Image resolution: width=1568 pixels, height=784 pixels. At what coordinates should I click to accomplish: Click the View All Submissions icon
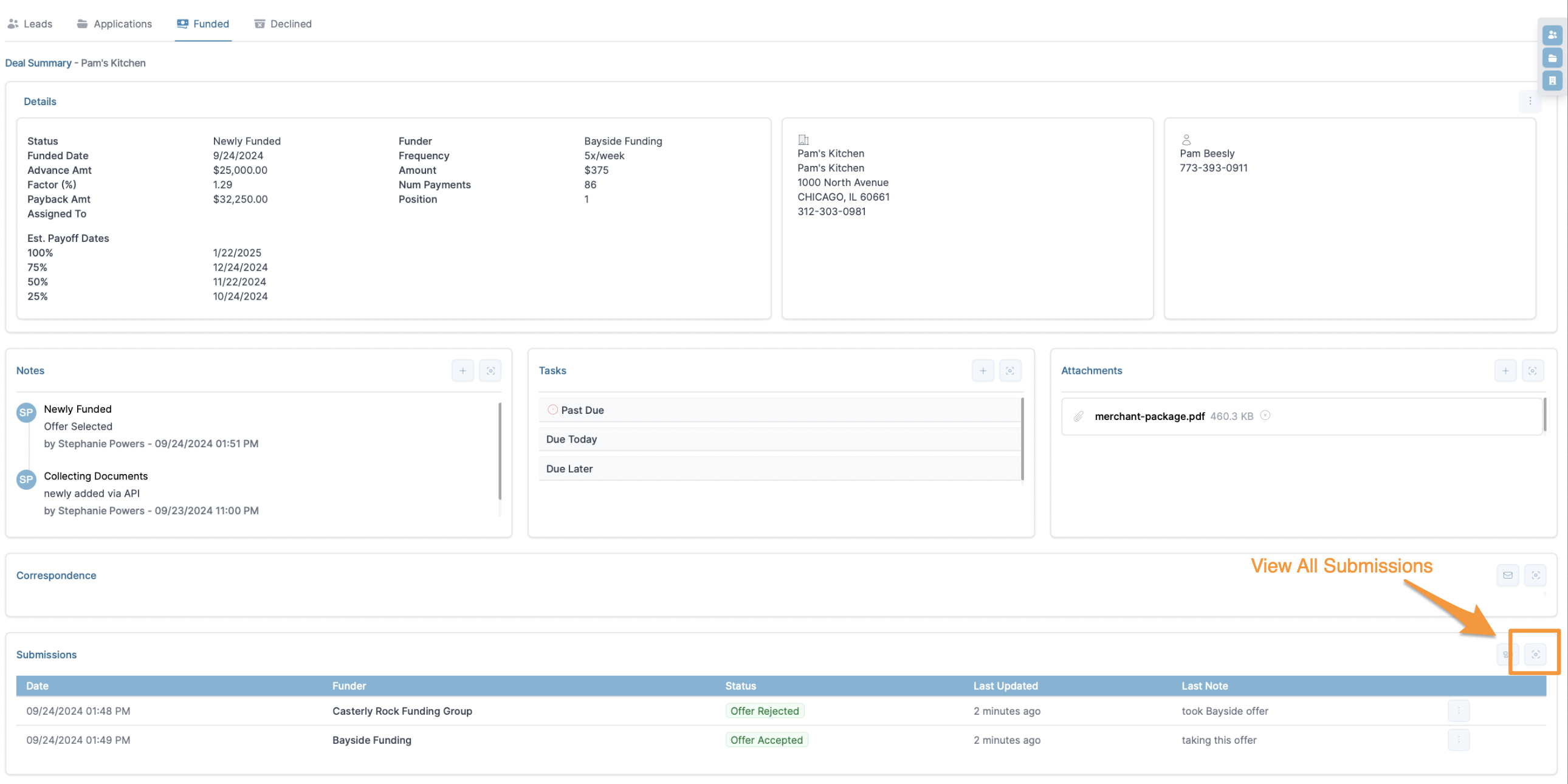point(1535,655)
